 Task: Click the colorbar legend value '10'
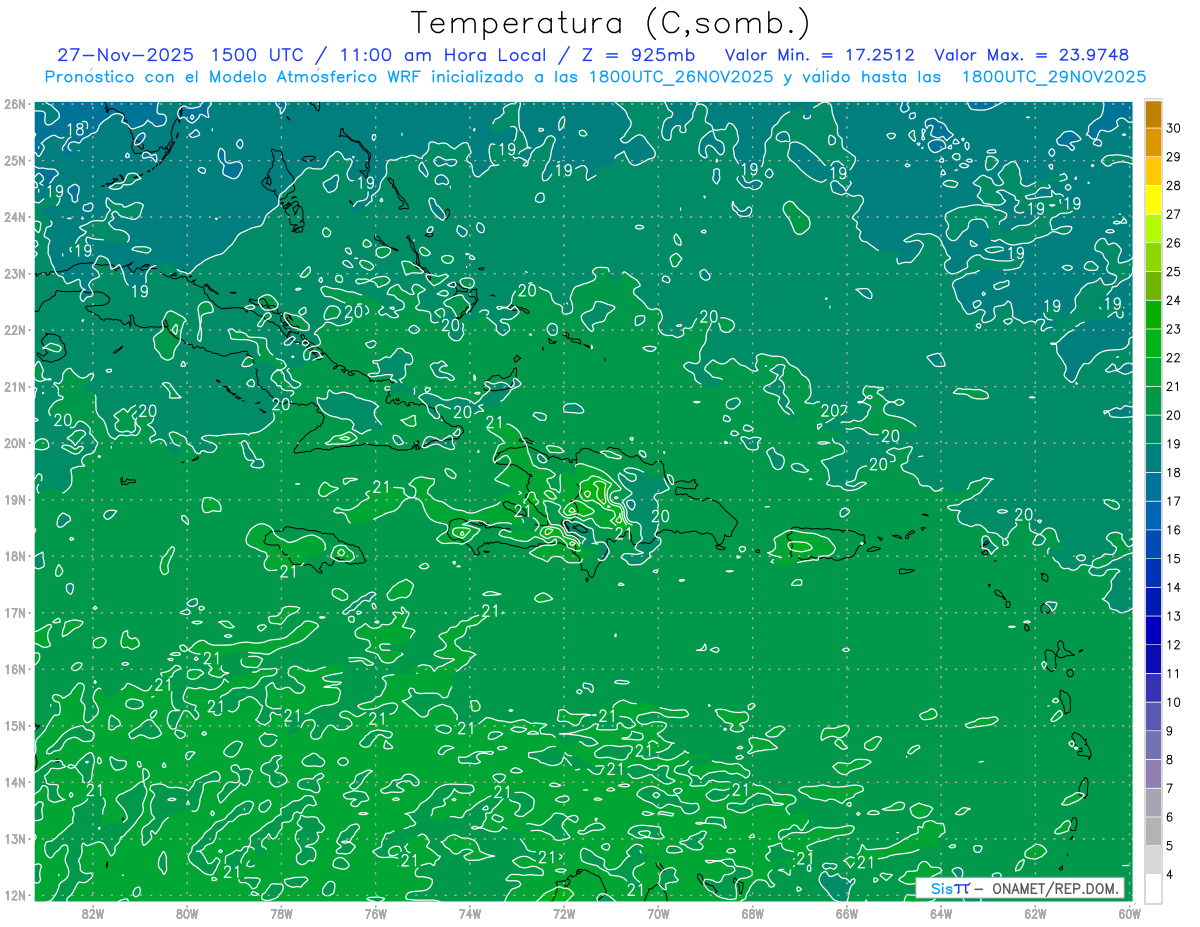[1174, 703]
